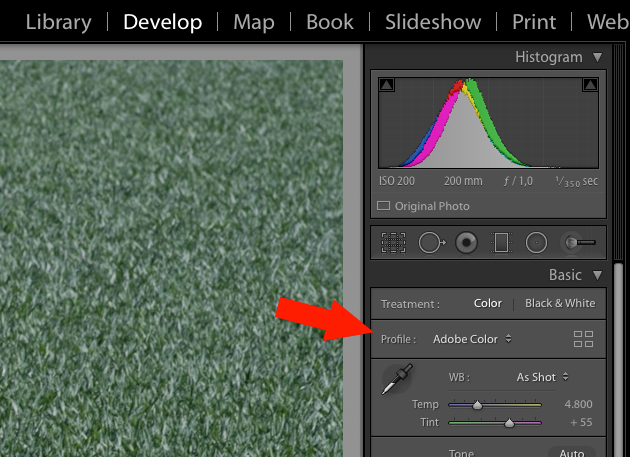This screenshot has height=457, width=630.
Task: Click the grass photo preview
Action: 171,258
